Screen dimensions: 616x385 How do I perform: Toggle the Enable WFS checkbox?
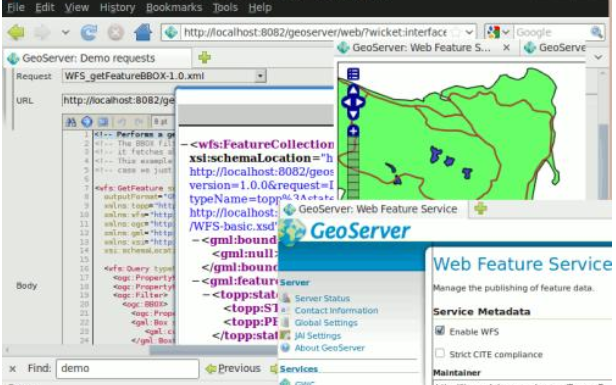(440, 330)
